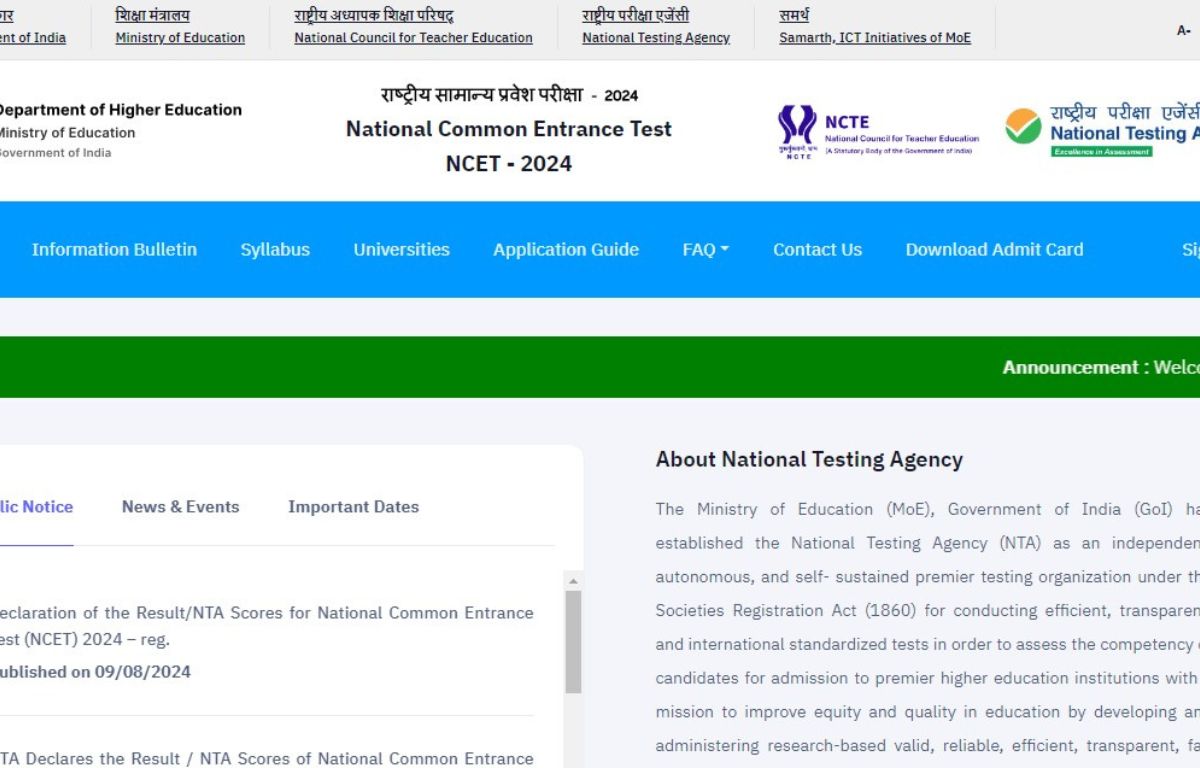Click the National Common Entrance Test title
The height and width of the screenshot is (768, 1200).
click(x=509, y=129)
